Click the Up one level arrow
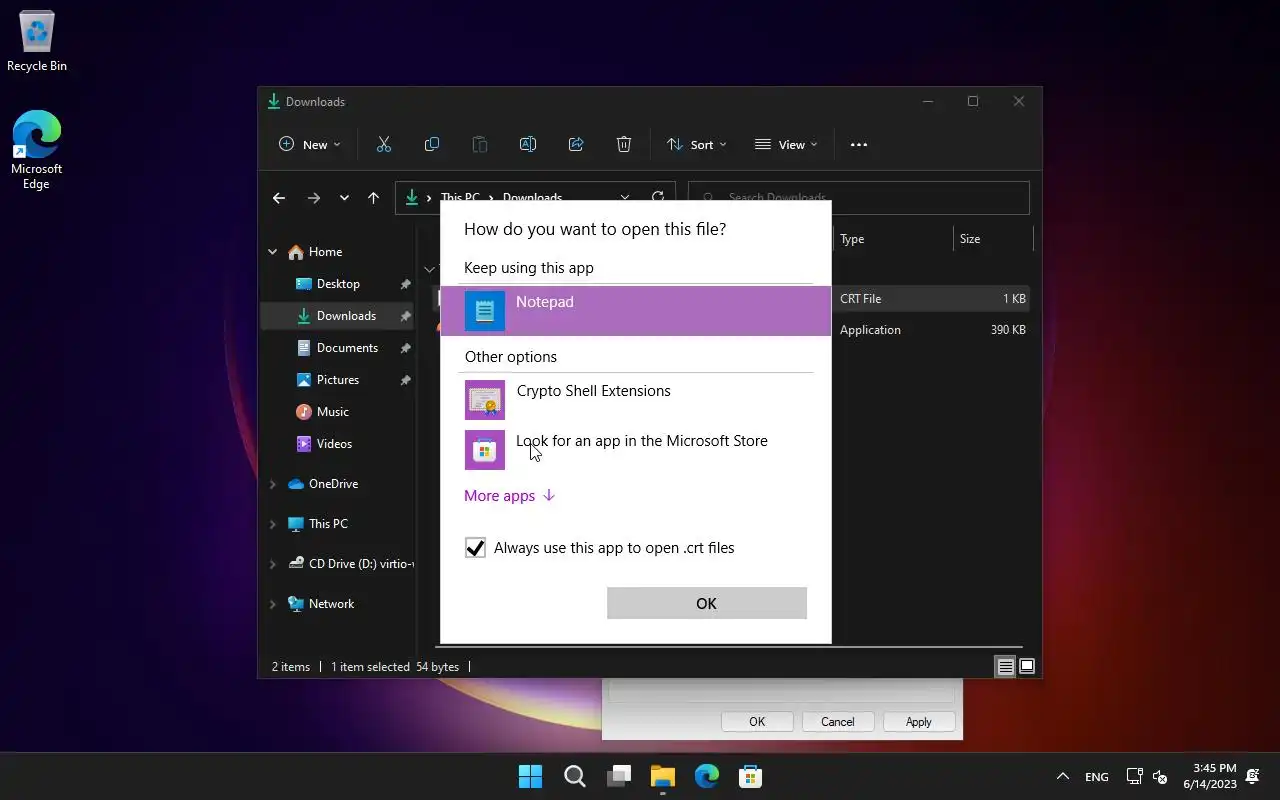 pyautogui.click(x=374, y=198)
